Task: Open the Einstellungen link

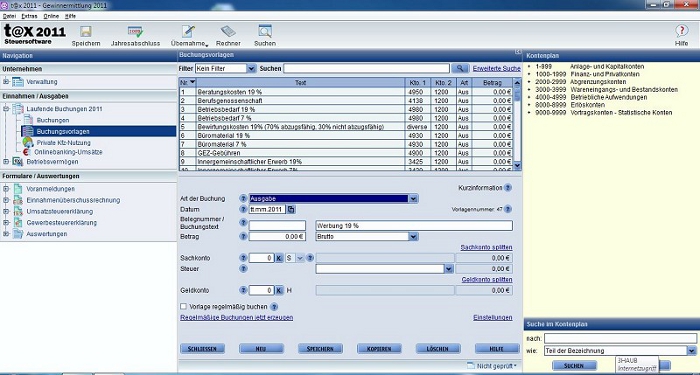Action: [492, 317]
